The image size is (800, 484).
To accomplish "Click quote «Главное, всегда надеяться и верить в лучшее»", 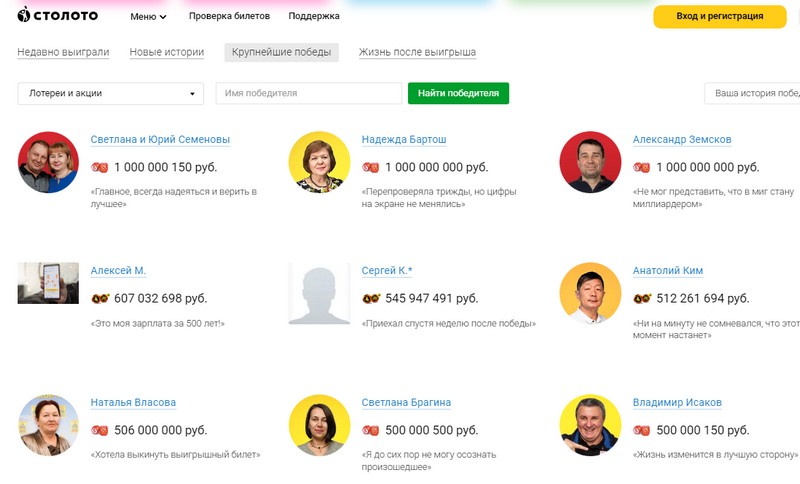I will pos(173,198).
